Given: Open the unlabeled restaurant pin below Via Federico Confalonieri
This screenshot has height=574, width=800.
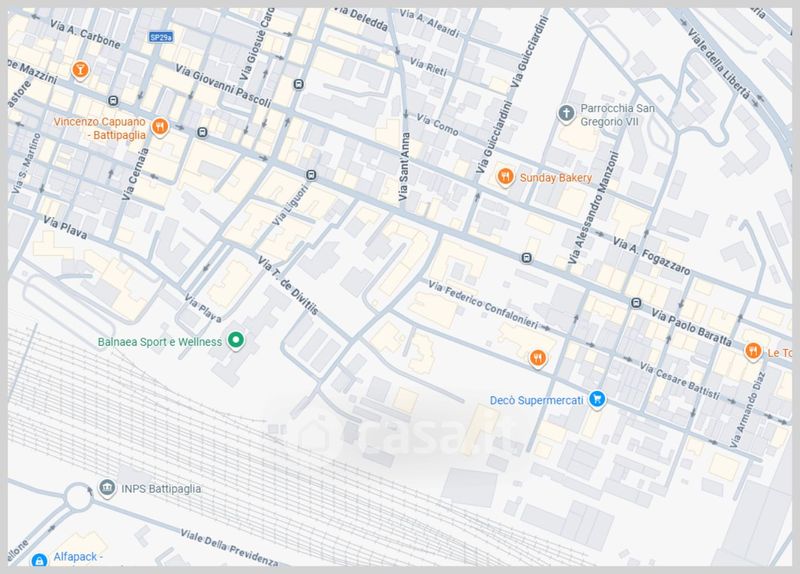Looking at the screenshot, I should [537, 357].
